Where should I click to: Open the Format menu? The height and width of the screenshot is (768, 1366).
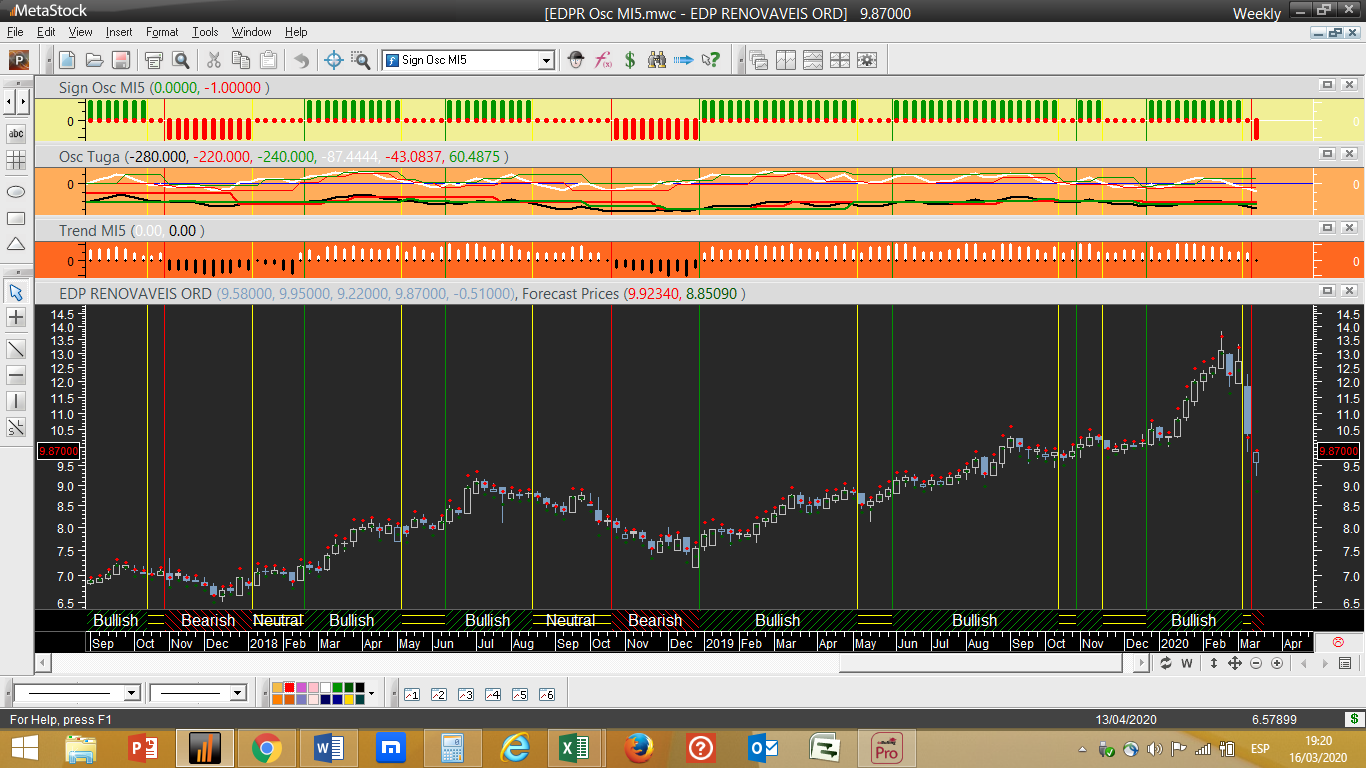coord(162,32)
